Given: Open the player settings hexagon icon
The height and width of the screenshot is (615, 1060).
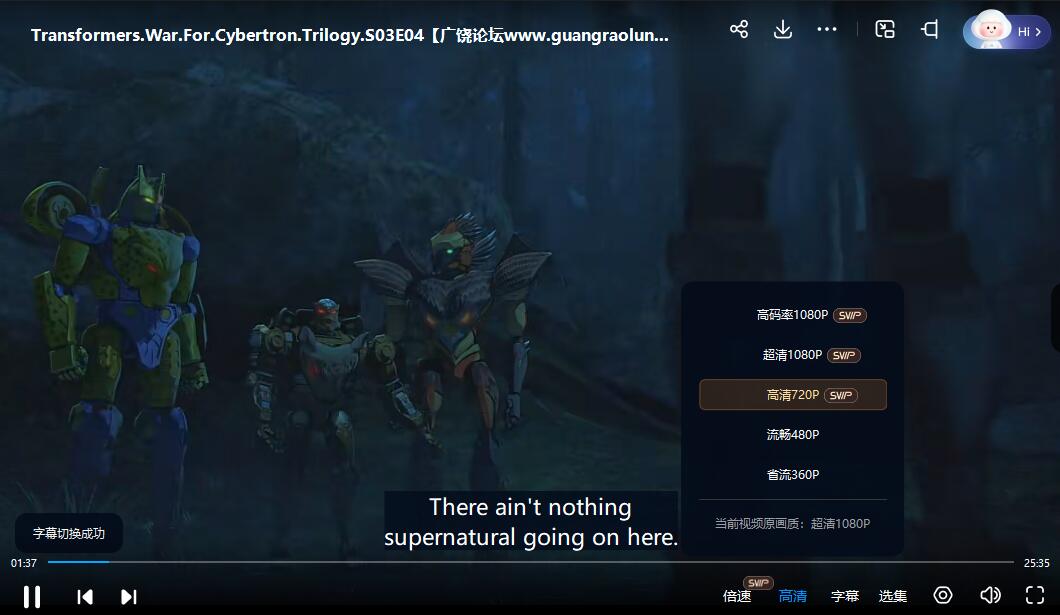Looking at the screenshot, I should [943, 596].
